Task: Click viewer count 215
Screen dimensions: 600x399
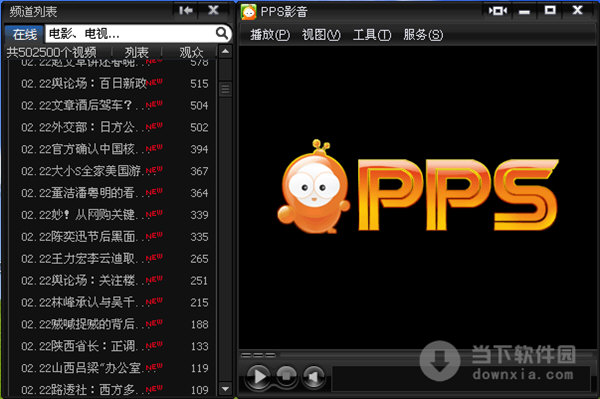Action: pyautogui.click(x=199, y=303)
